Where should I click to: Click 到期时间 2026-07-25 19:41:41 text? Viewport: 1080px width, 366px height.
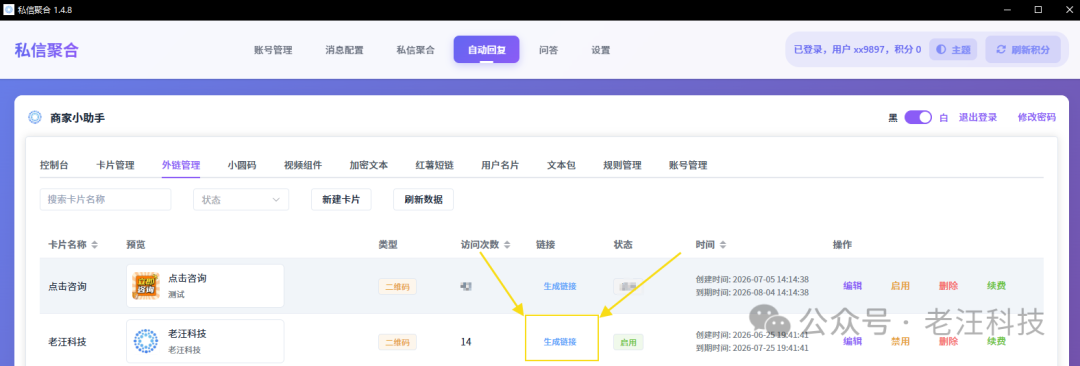[751, 347]
